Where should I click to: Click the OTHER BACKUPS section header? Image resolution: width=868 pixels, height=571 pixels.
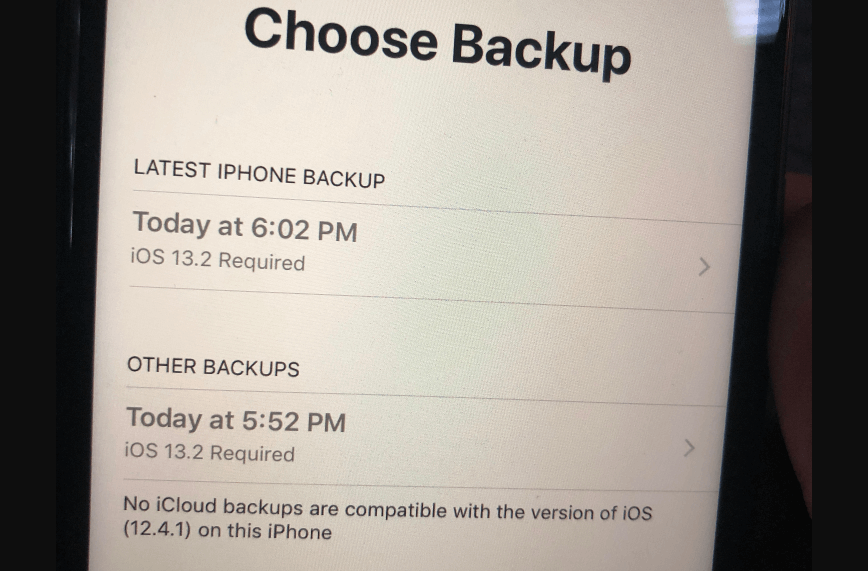213,367
